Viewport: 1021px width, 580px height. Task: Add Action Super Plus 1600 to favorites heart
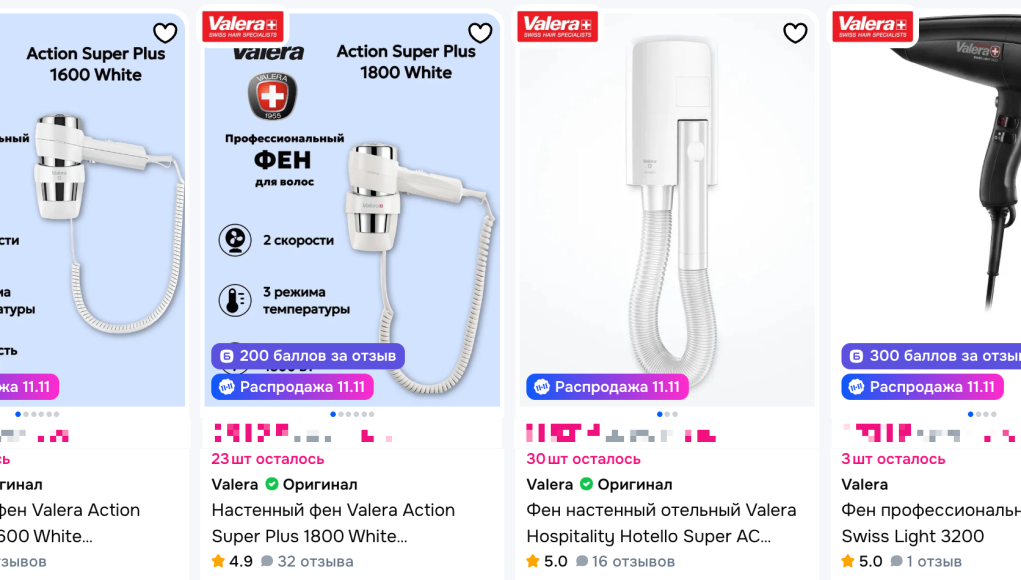pos(165,33)
